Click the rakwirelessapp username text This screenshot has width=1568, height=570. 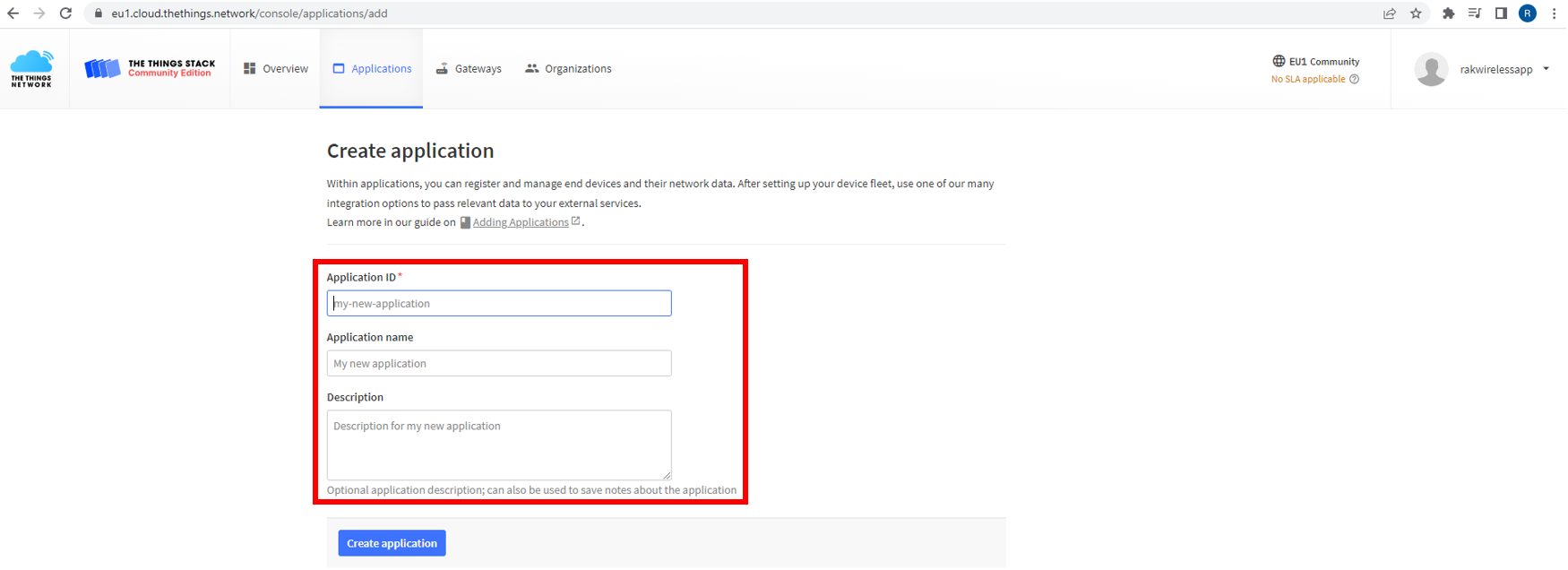click(1496, 69)
